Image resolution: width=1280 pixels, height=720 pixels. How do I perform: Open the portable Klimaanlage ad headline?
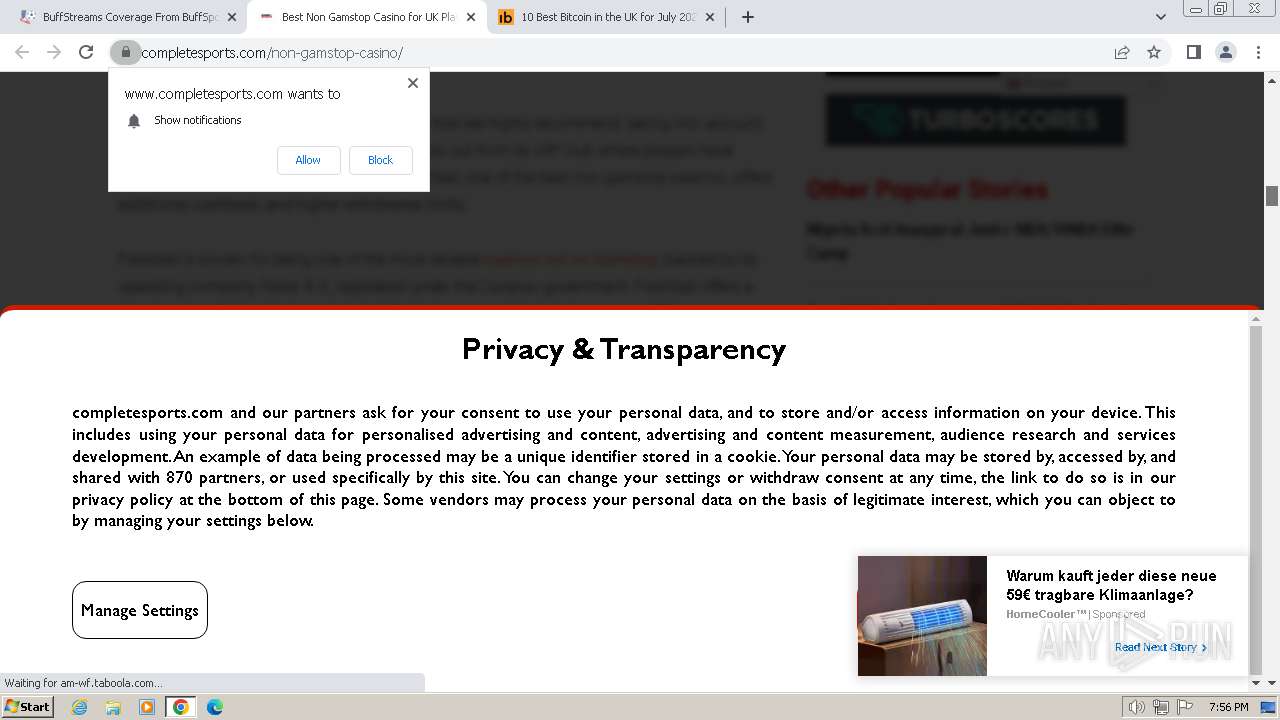1111,585
